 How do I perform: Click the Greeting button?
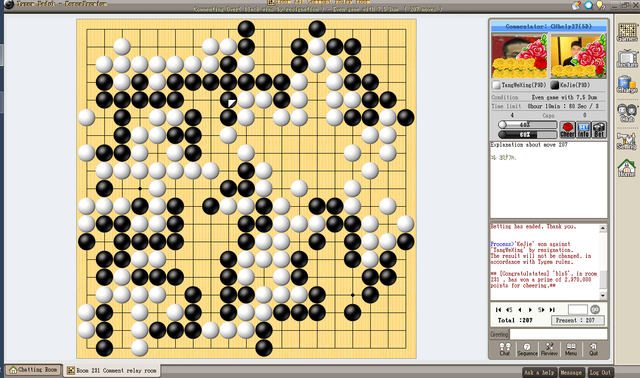coord(500,334)
